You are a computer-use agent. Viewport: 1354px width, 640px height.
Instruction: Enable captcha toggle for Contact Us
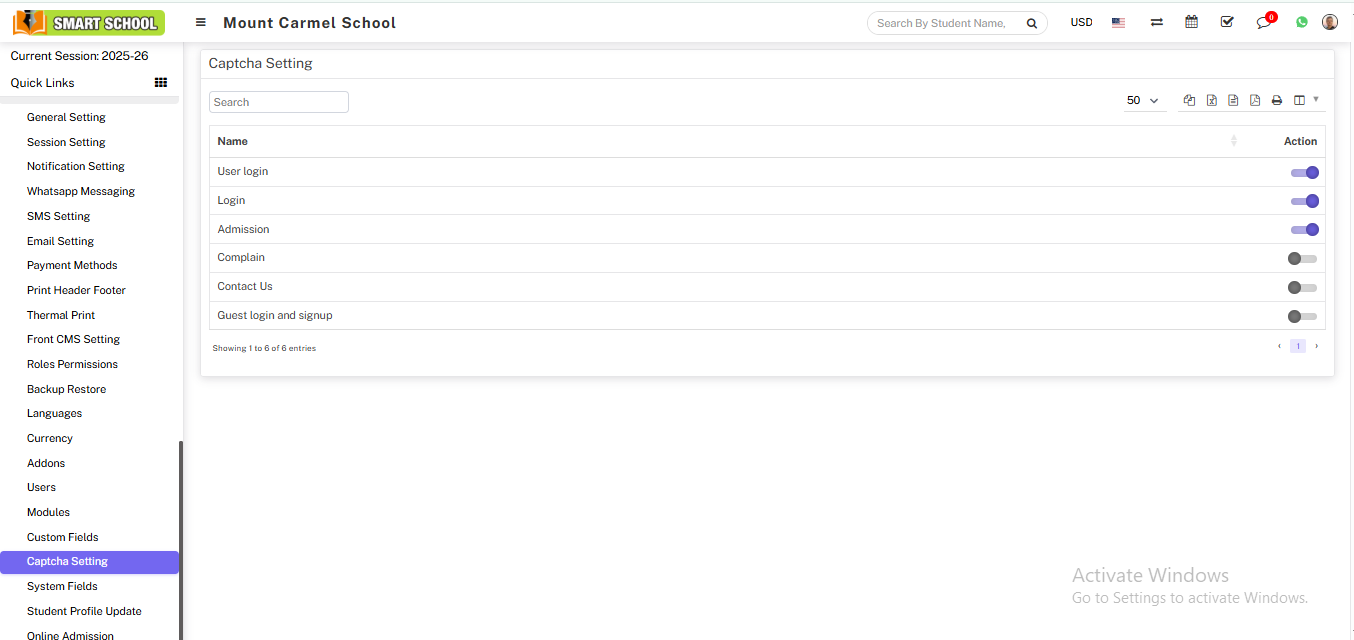point(1302,287)
